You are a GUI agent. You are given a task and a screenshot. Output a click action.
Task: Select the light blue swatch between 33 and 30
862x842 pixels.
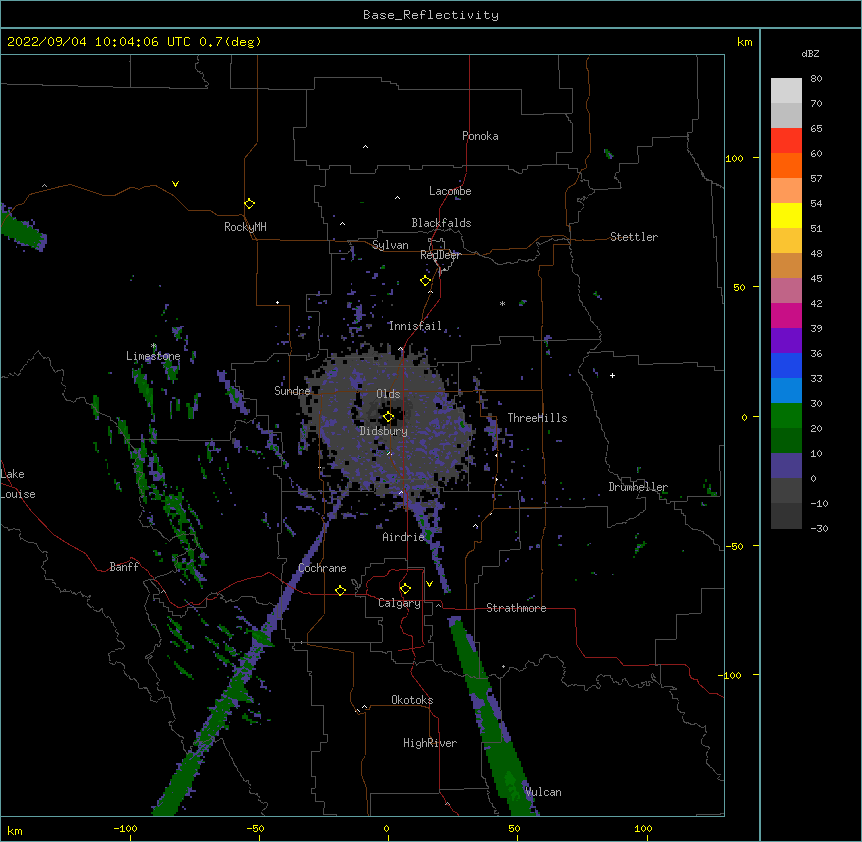[786, 391]
